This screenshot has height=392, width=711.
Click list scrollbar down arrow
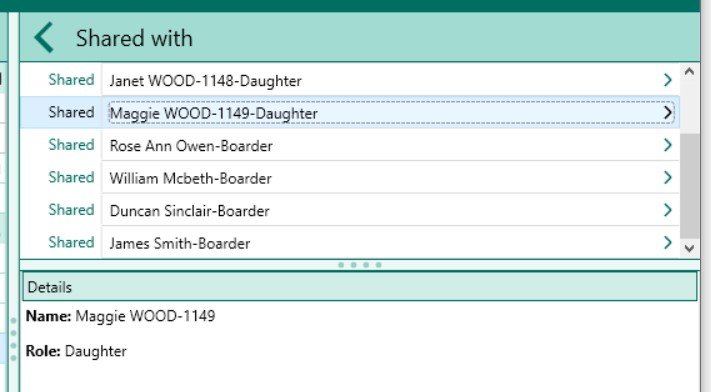pos(689,248)
